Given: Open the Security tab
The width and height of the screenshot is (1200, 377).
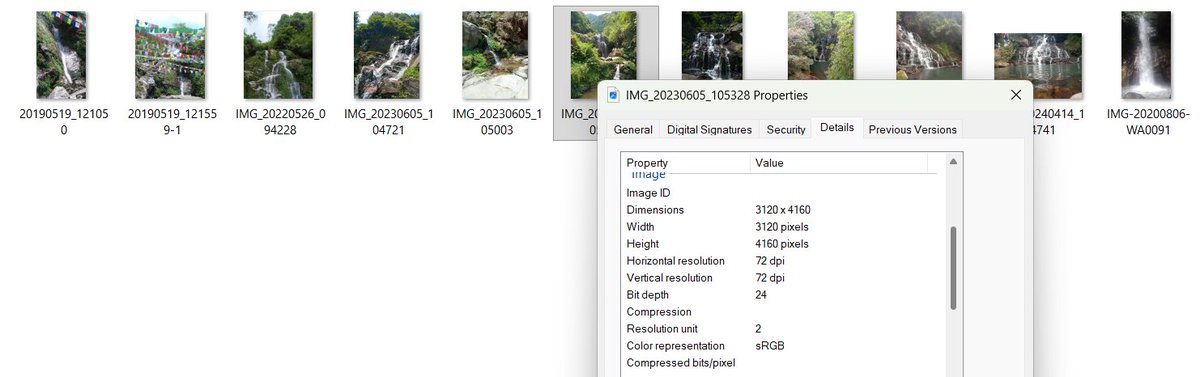Looking at the screenshot, I should coord(786,130).
